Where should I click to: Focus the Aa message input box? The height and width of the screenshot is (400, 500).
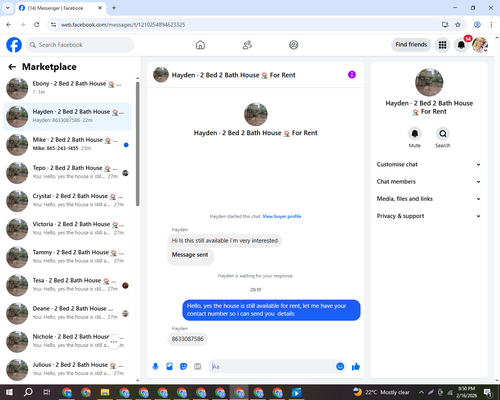[x=273, y=367]
